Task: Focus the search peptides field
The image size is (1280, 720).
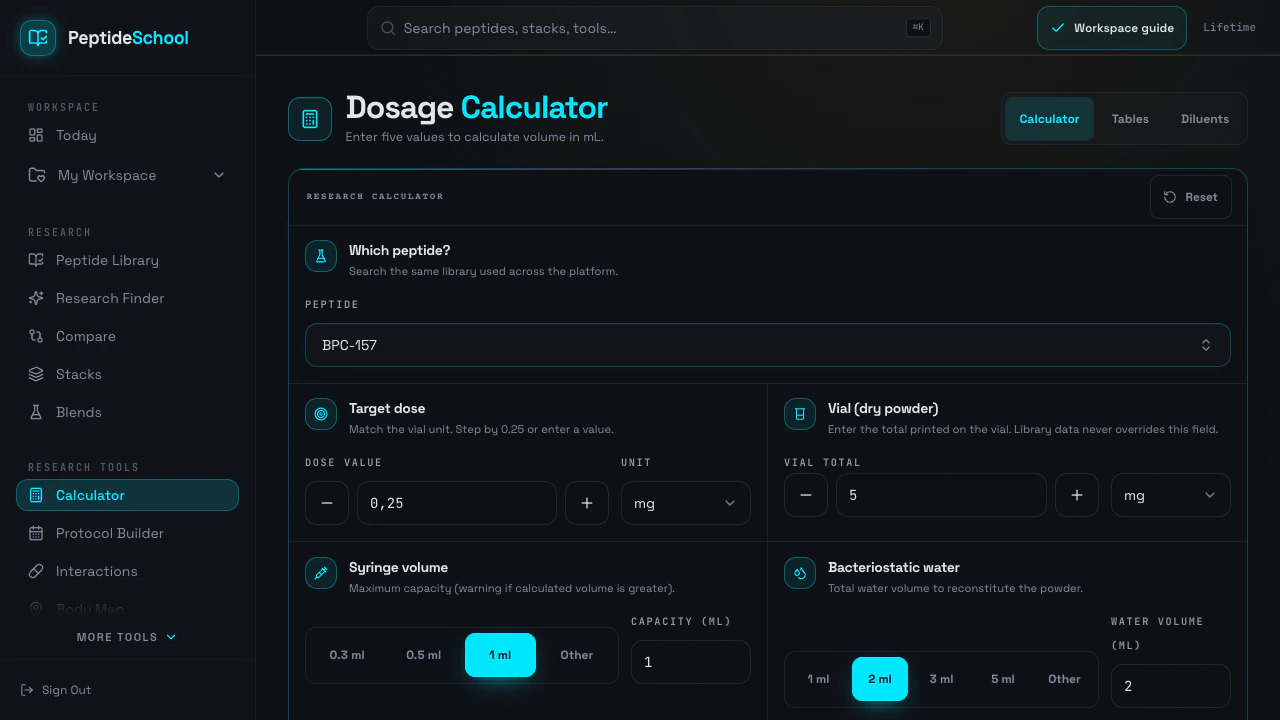Action: coord(655,28)
